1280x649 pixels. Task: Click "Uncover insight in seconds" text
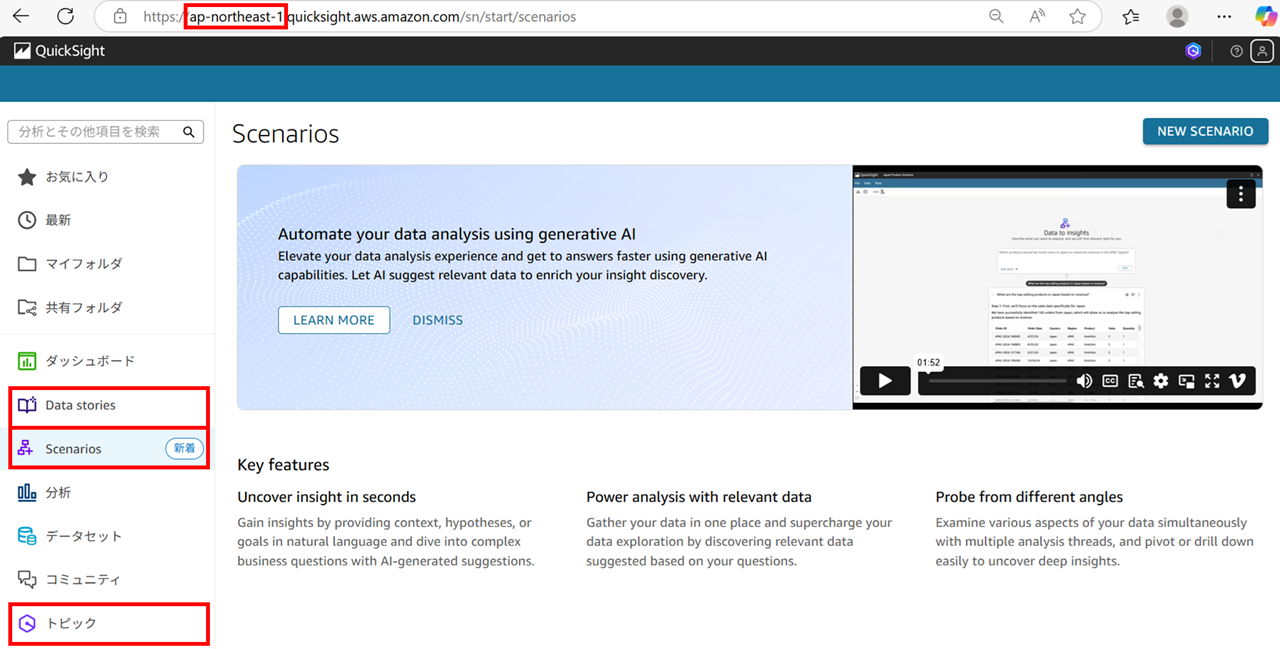(x=327, y=497)
